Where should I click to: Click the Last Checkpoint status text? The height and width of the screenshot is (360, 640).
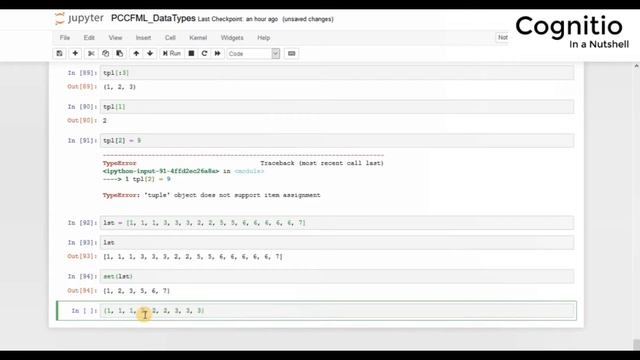coord(238,19)
